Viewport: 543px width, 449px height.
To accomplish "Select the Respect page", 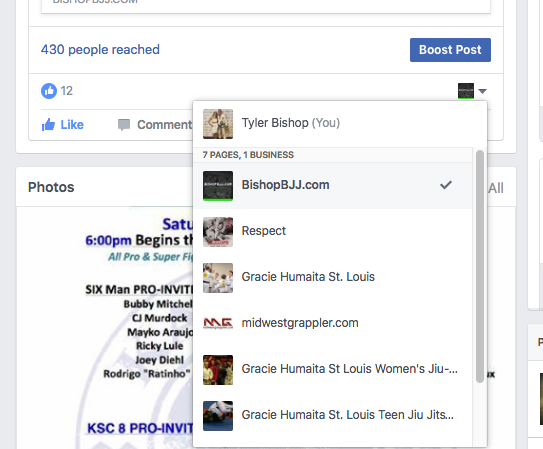I will click(x=333, y=232).
